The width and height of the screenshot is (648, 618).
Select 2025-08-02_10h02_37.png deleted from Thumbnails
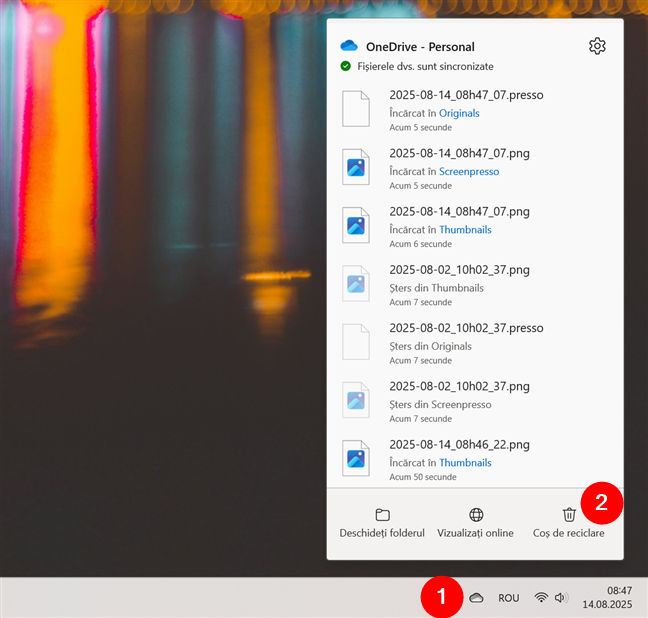click(459, 270)
